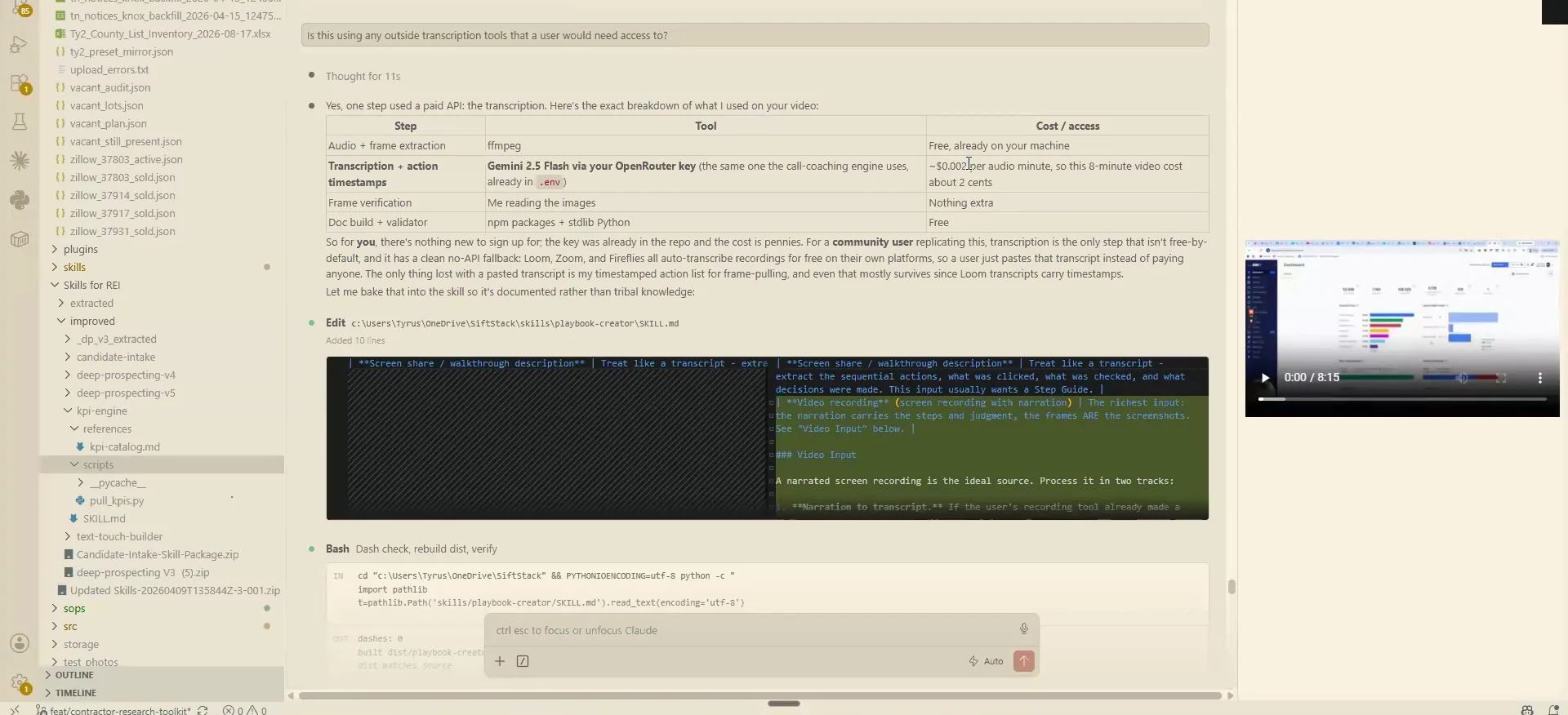
Task: Click the remote window indicator in status bar
Action: tap(15, 710)
